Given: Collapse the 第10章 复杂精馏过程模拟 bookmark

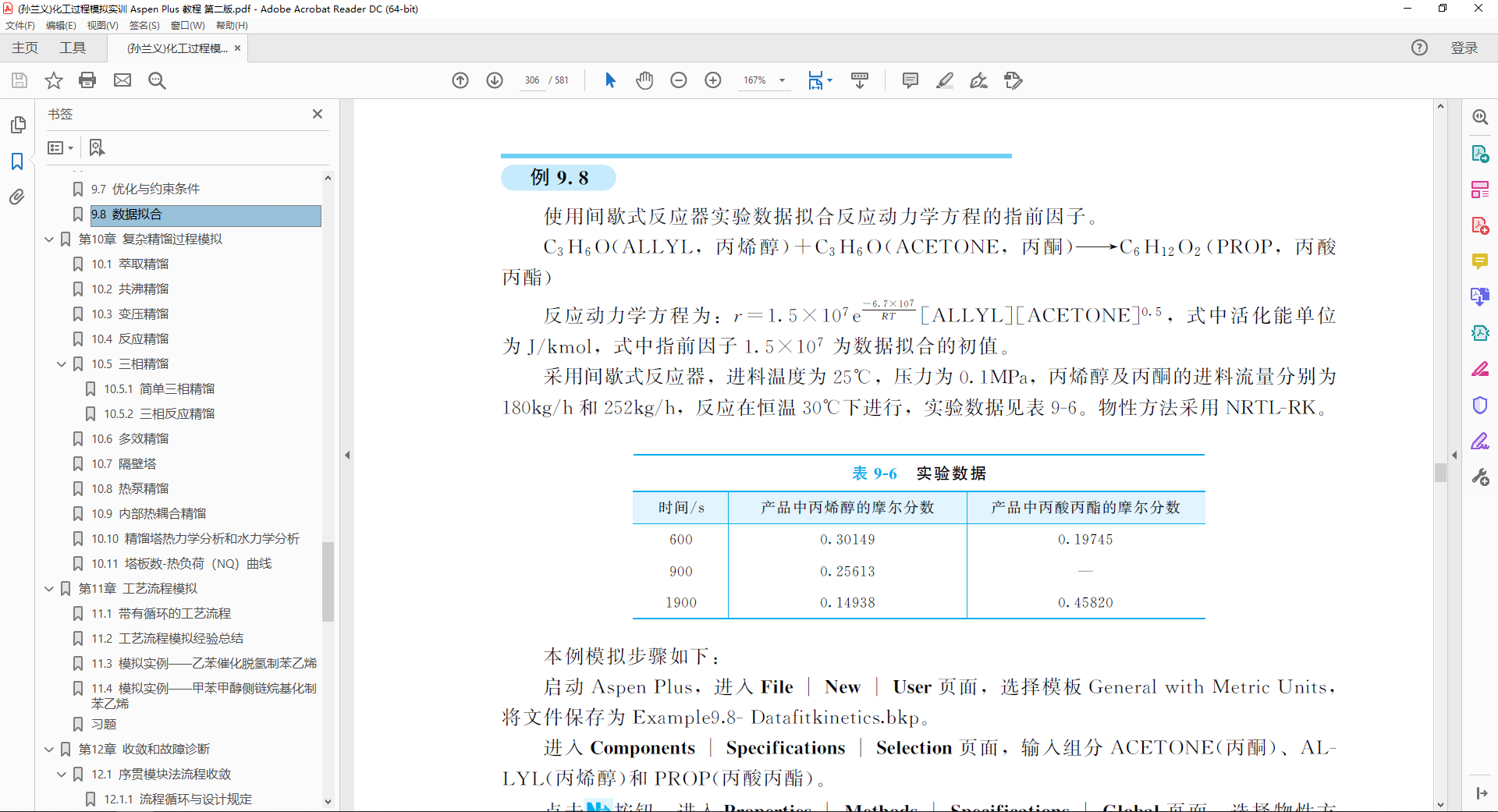Looking at the screenshot, I should click(49, 239).
